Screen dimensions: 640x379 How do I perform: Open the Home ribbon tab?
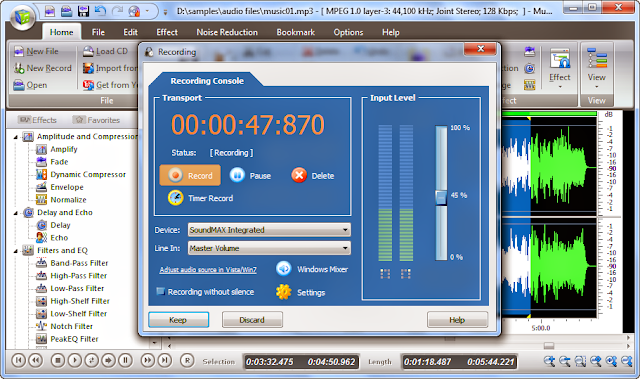[x=62, y=32]
